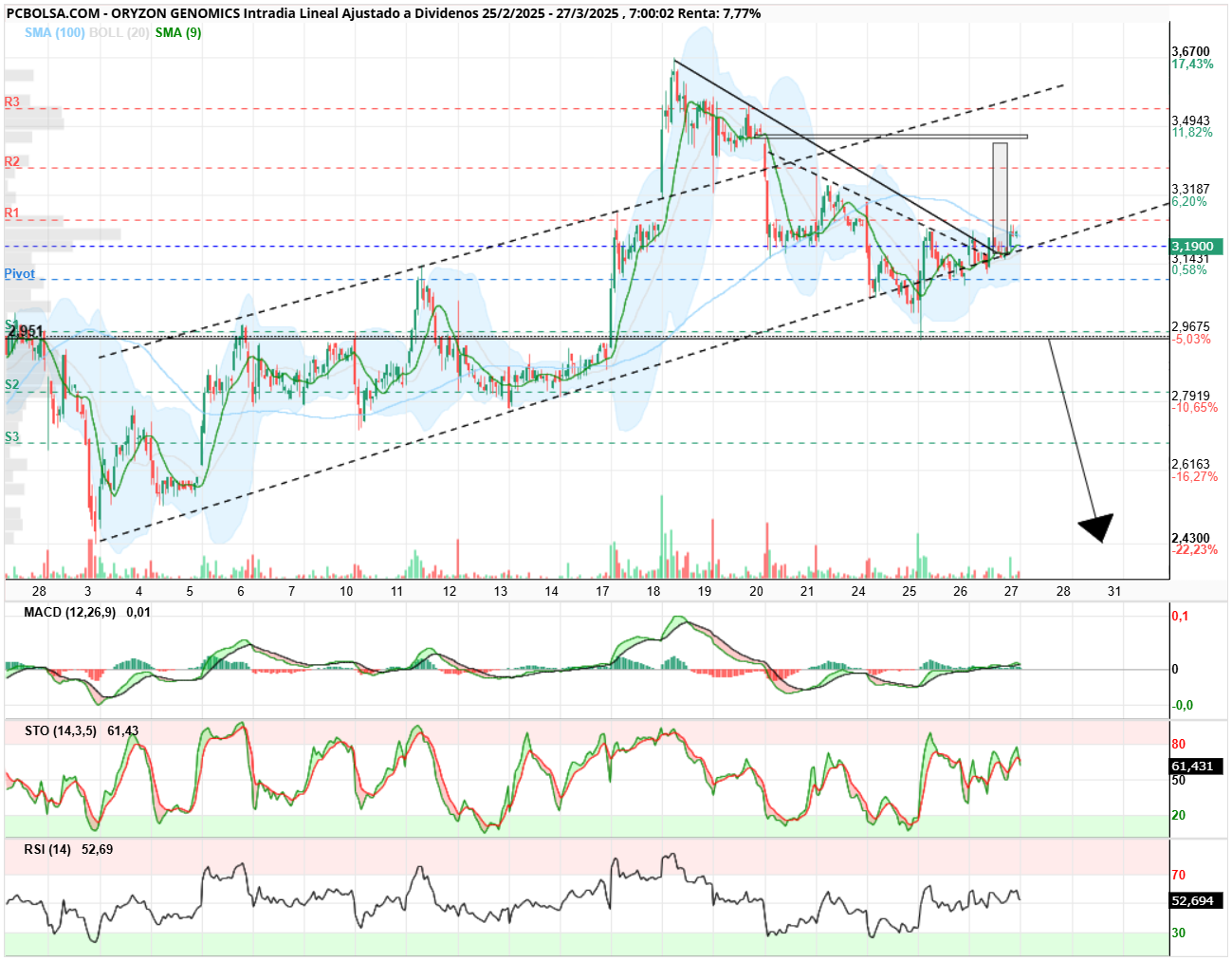Select the 6,20% percentage label
Image resolution: width=1232 pixels, height=961 pixels.
[1189, 202]
